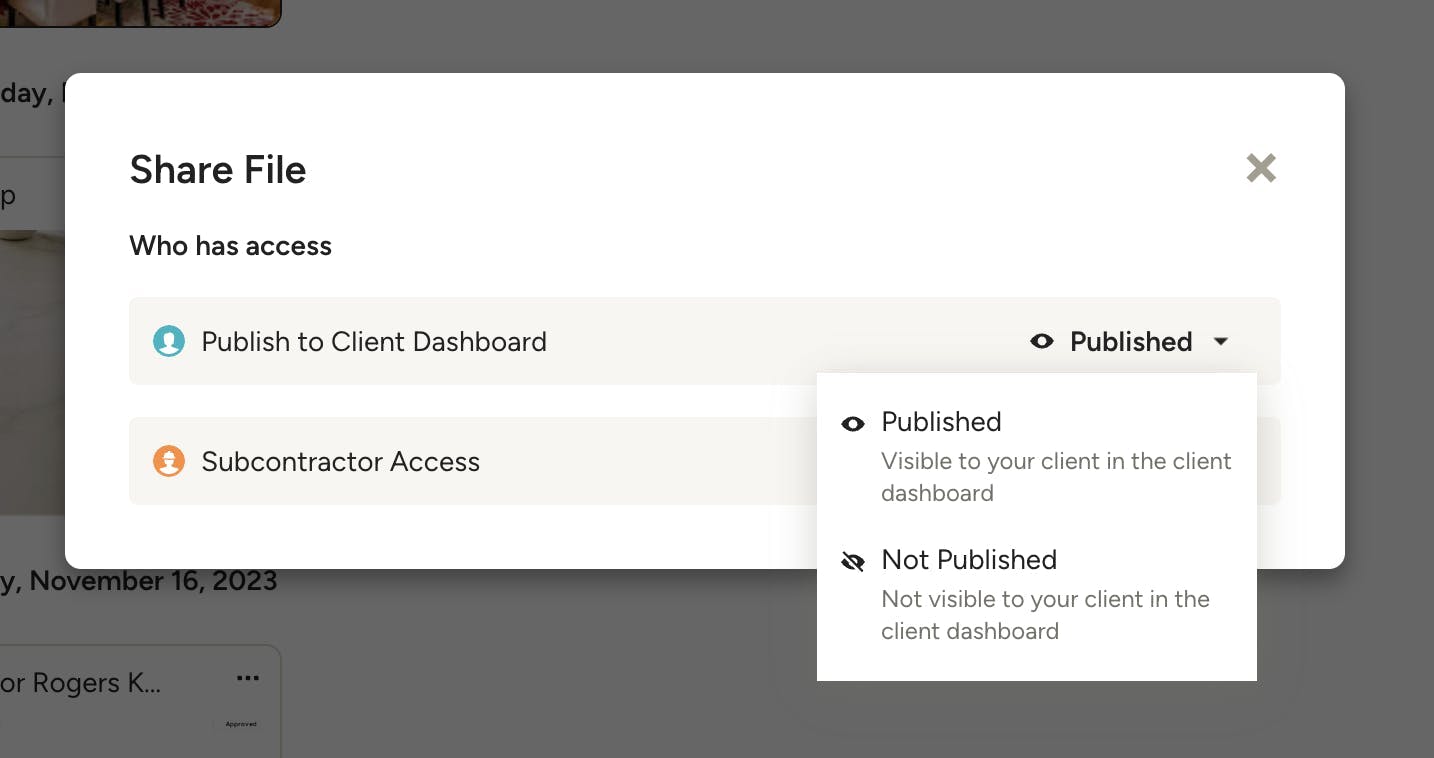Click the Publish to Client Dashboard label
This screenshot has width=1434, height=758.
374,342
